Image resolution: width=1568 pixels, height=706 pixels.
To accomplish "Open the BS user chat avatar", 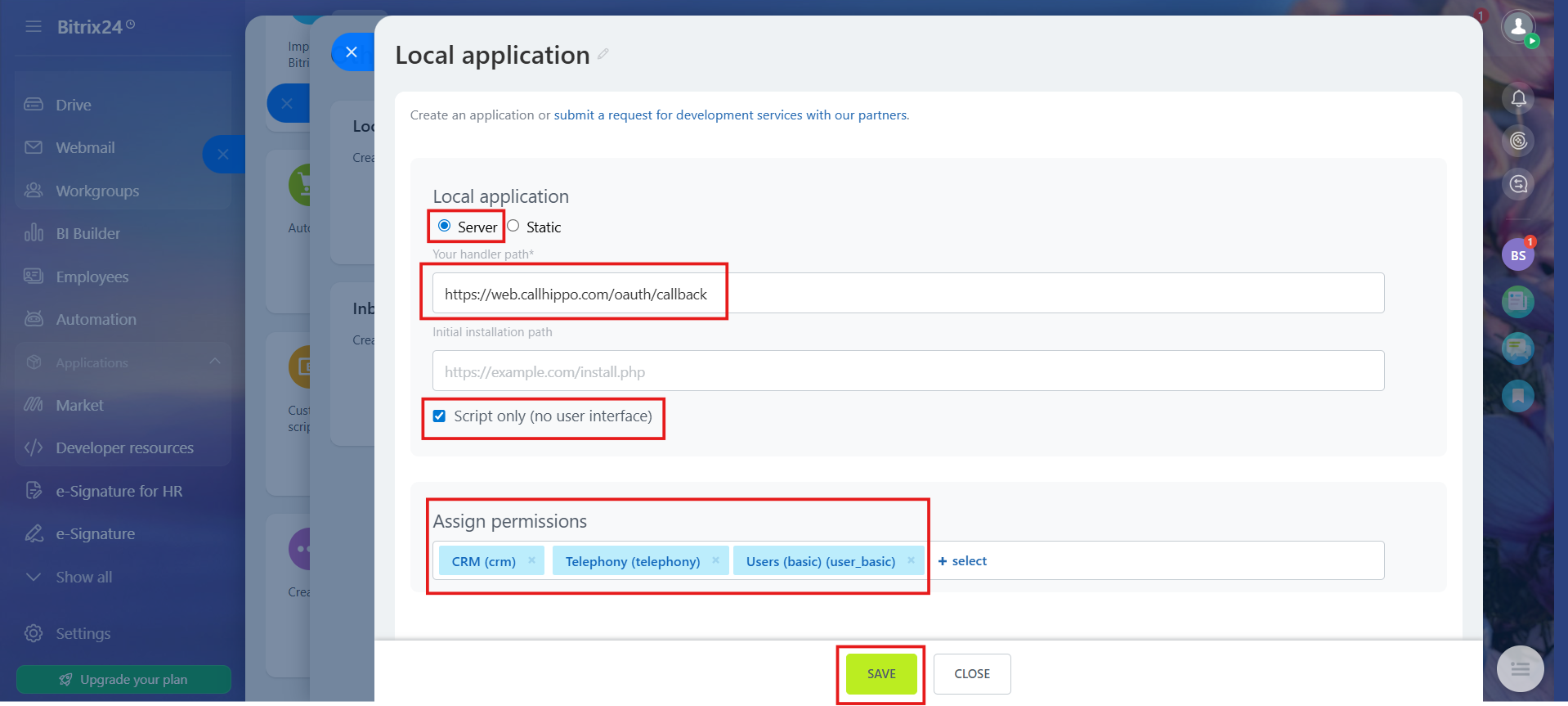I will [x=1518, y=255].
